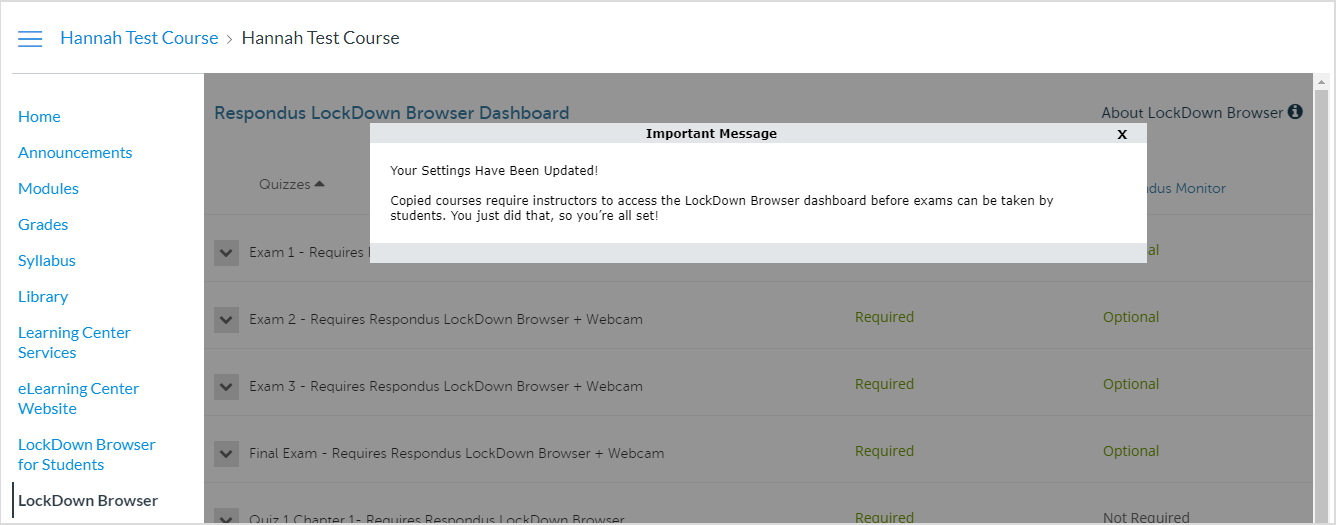Open eLearning Center Website link
The width and height of the screenshot is (1336, 525).
point(78,398)
